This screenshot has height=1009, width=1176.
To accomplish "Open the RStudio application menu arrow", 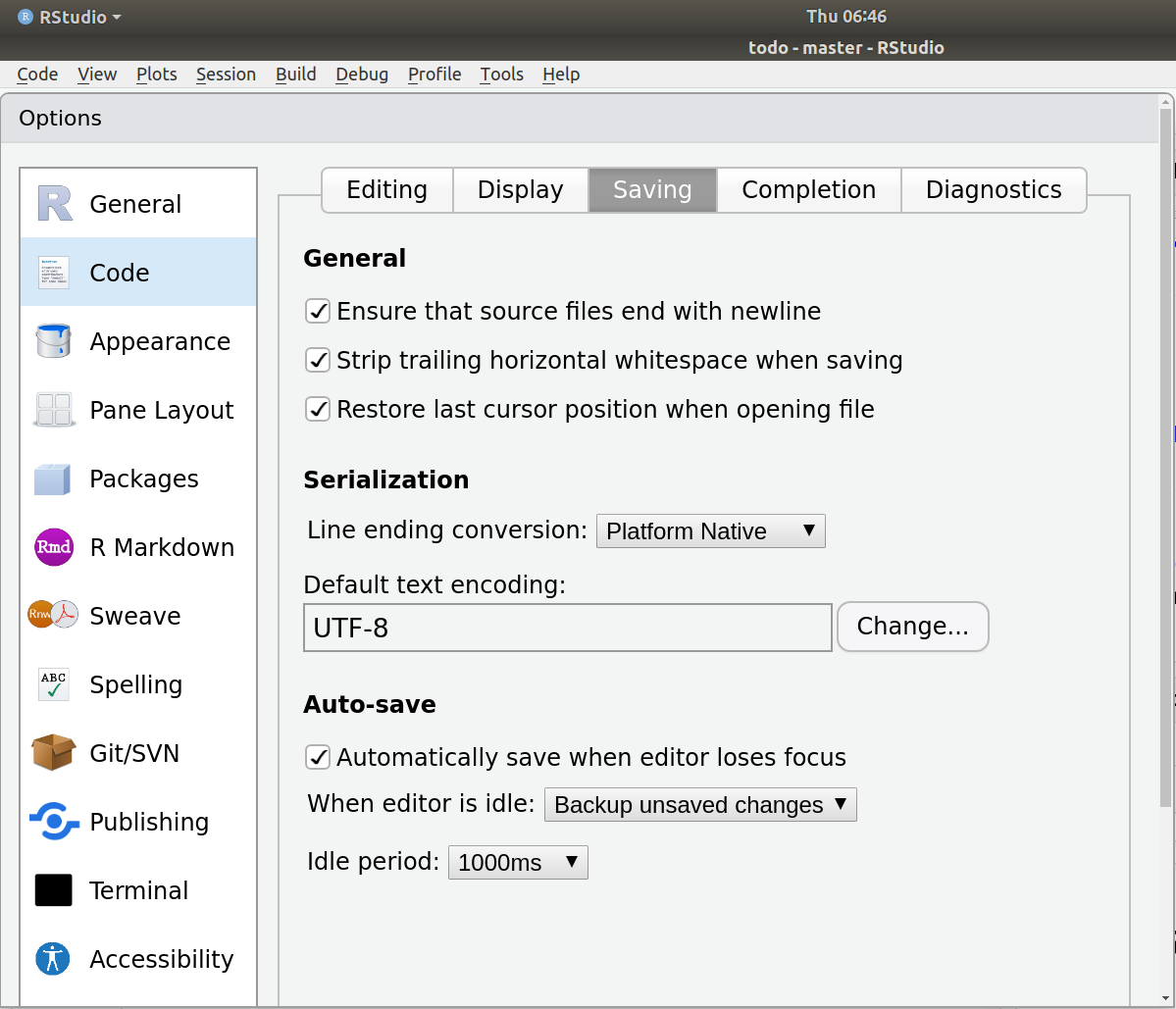I will pos(117,17).
